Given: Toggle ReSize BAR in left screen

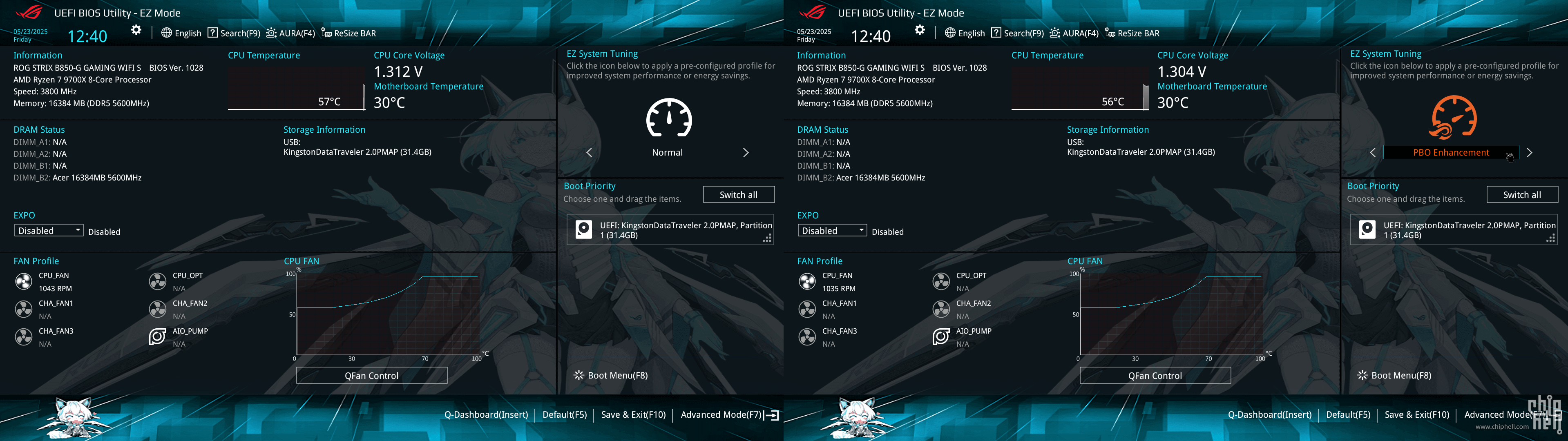Looking at the screenshot, I should point(348,33).
